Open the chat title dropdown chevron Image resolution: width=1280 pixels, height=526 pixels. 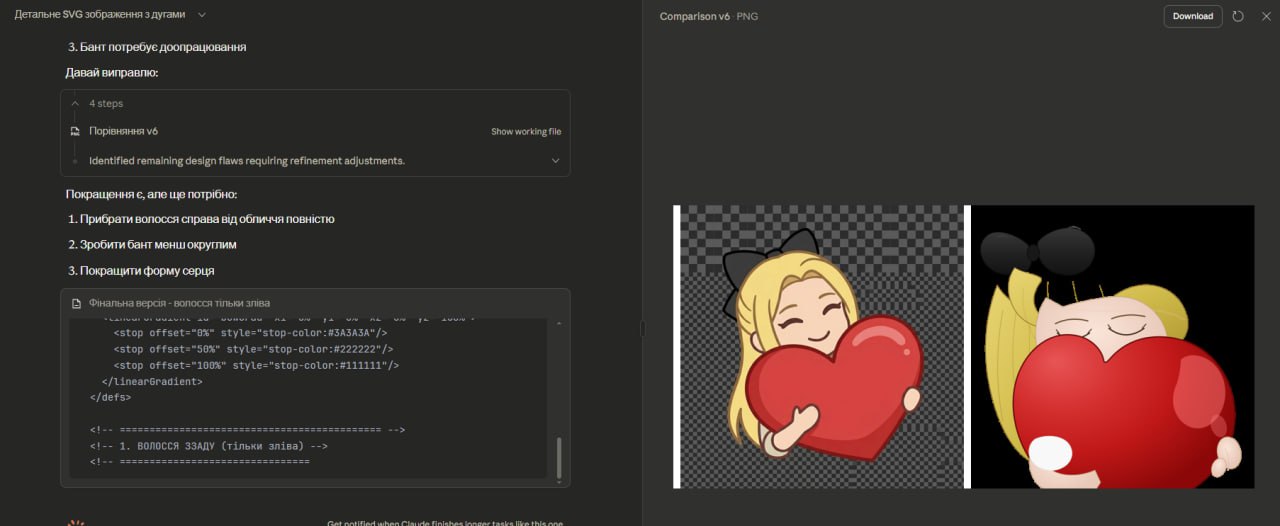click(202, 15)
